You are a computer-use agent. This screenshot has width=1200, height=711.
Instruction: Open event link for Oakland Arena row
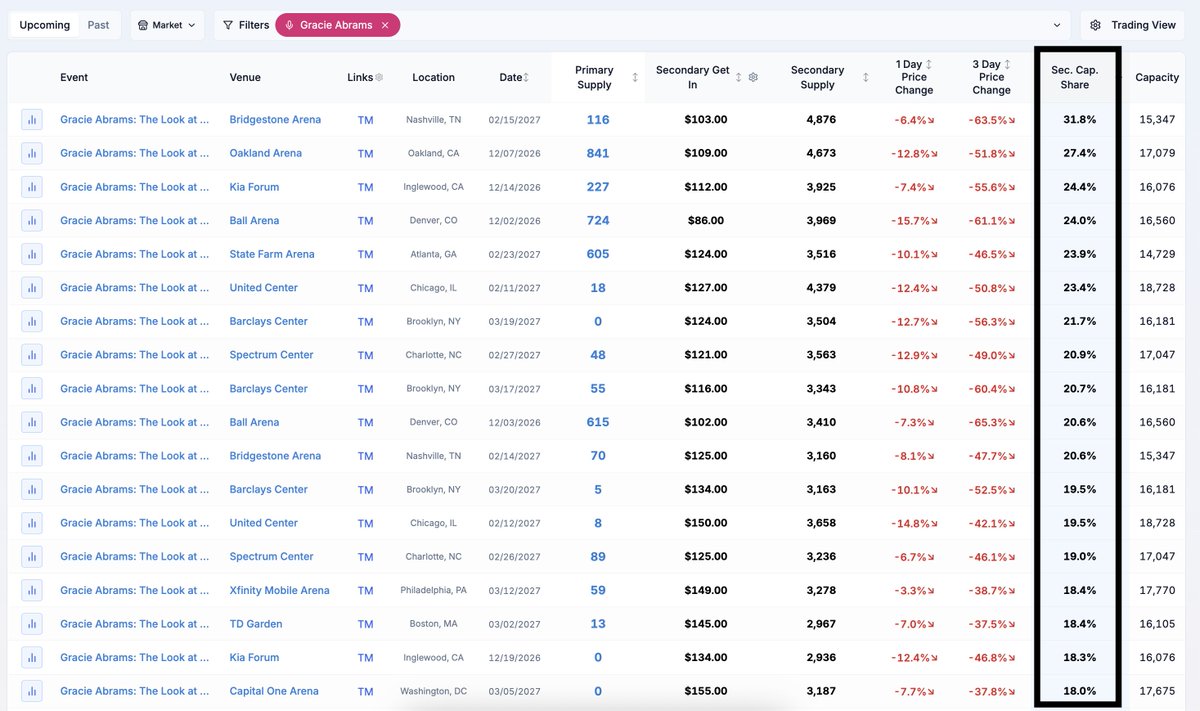click(135, 154)
